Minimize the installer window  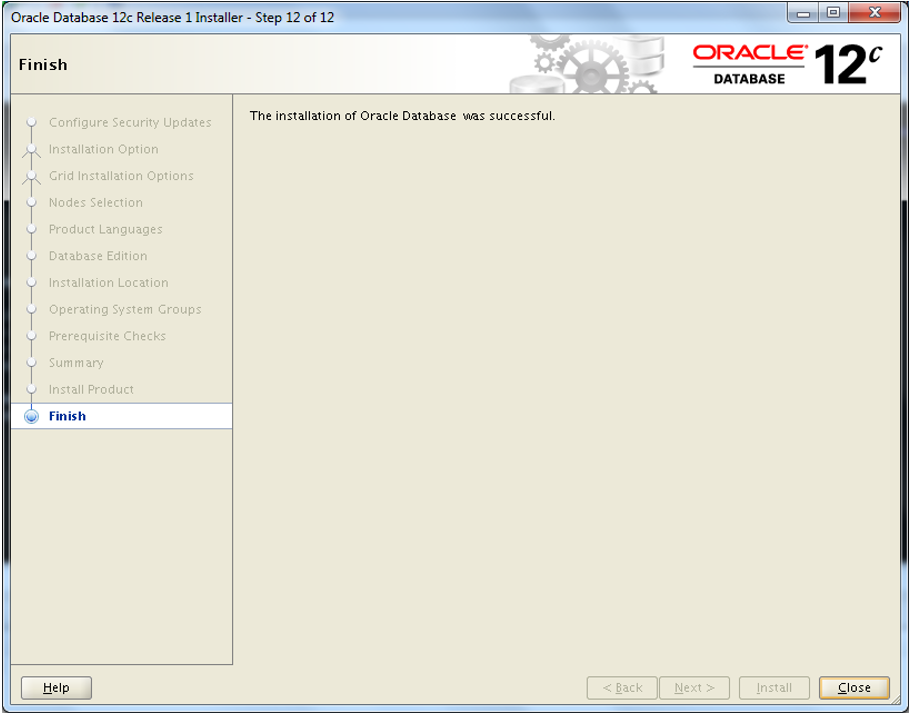(803, 13)
